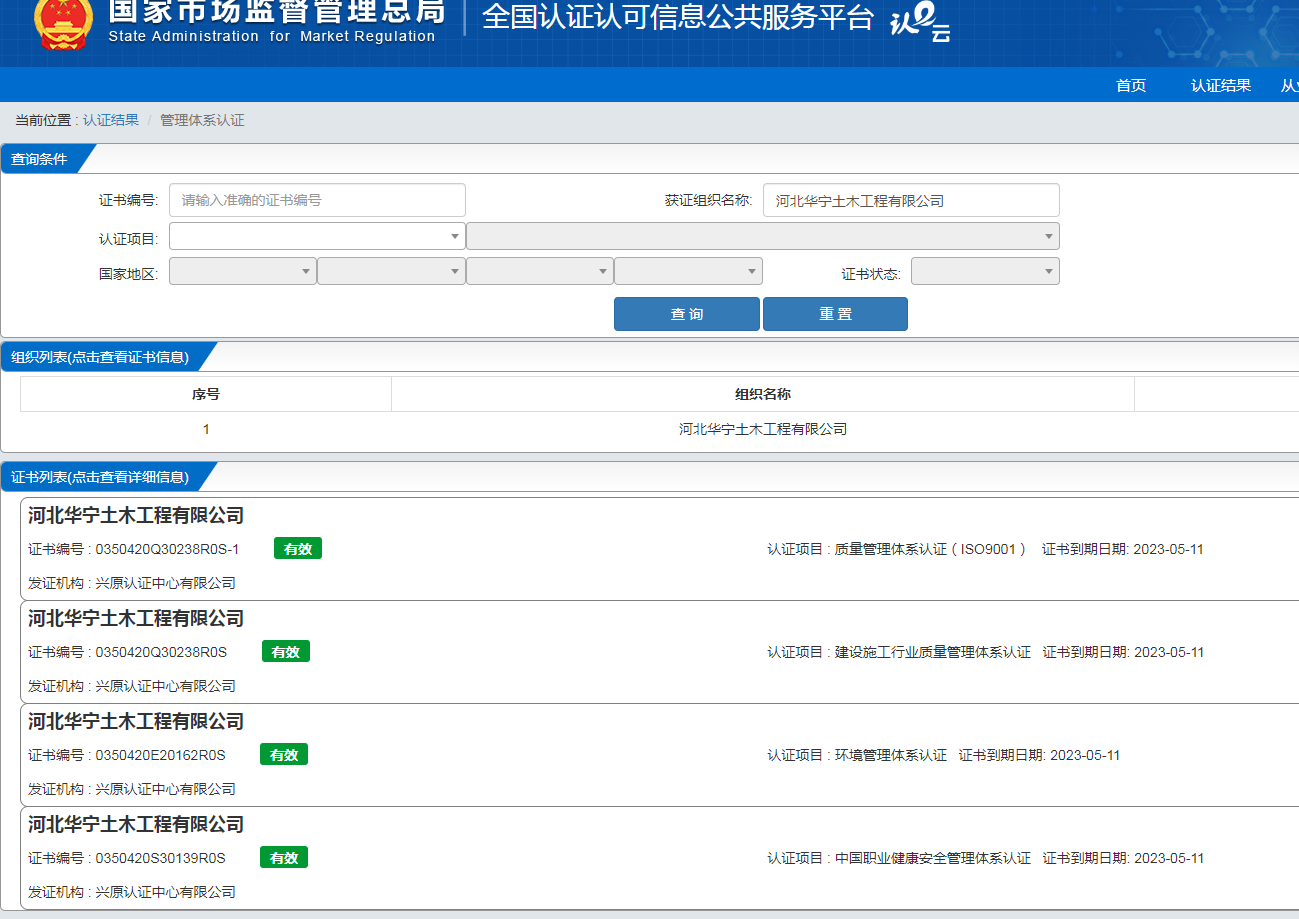The height and width of the screenshot is (919, 1299).
Task: Open the third 国家地区 dropdown
Action: [540, 271]
